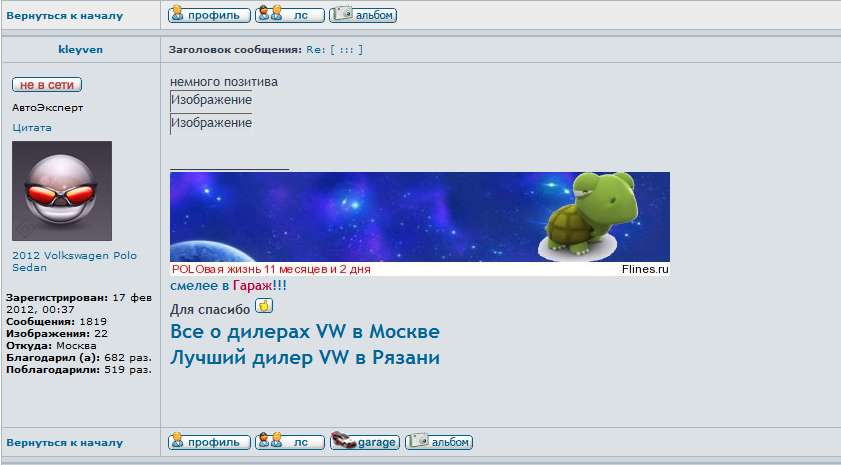The height and width of the screenshot is (465, 841).
Task: Open 'Лучший дилер VW в Рязани' link
Action: coord(305,357)
